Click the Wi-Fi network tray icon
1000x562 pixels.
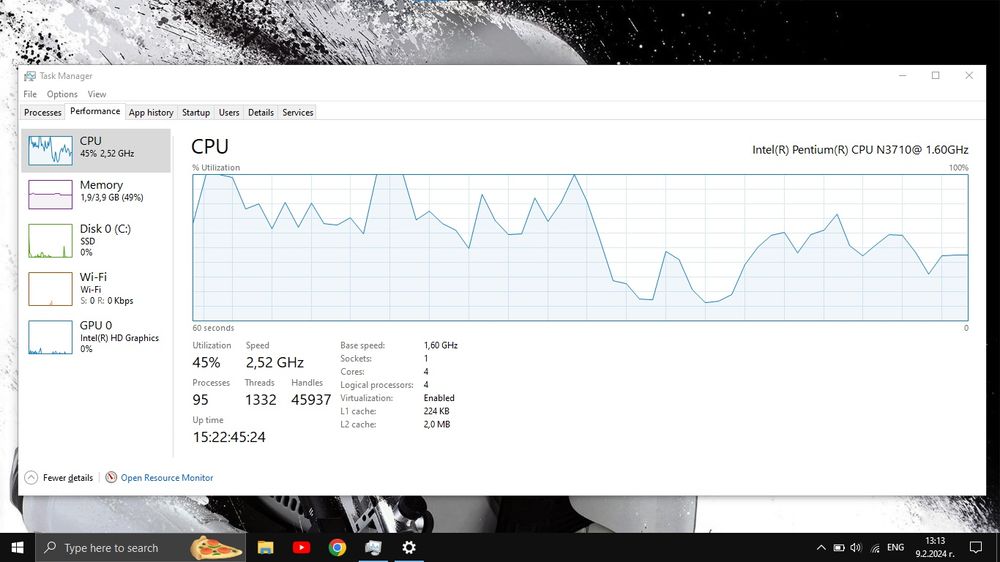tap(875, 548)
